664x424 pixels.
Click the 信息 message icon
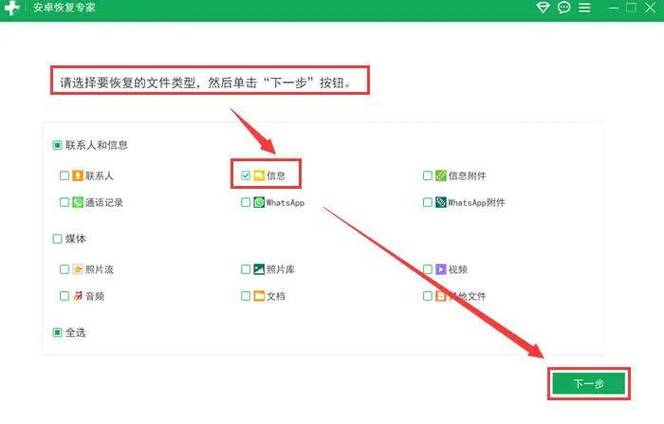(x=259, y=175)
